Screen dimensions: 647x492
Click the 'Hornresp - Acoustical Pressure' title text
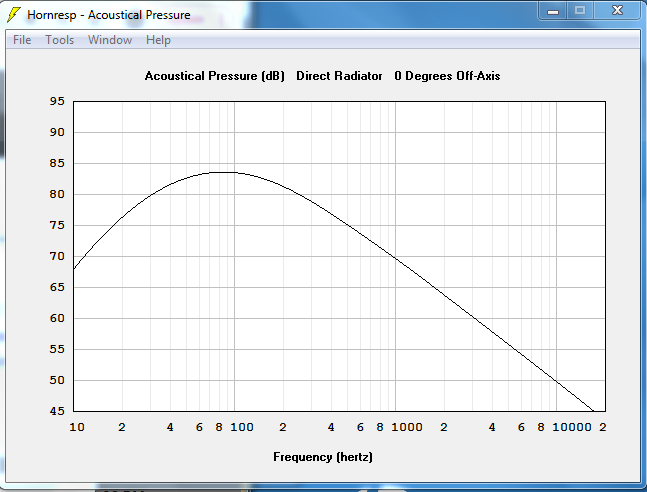tap(109, 15)
